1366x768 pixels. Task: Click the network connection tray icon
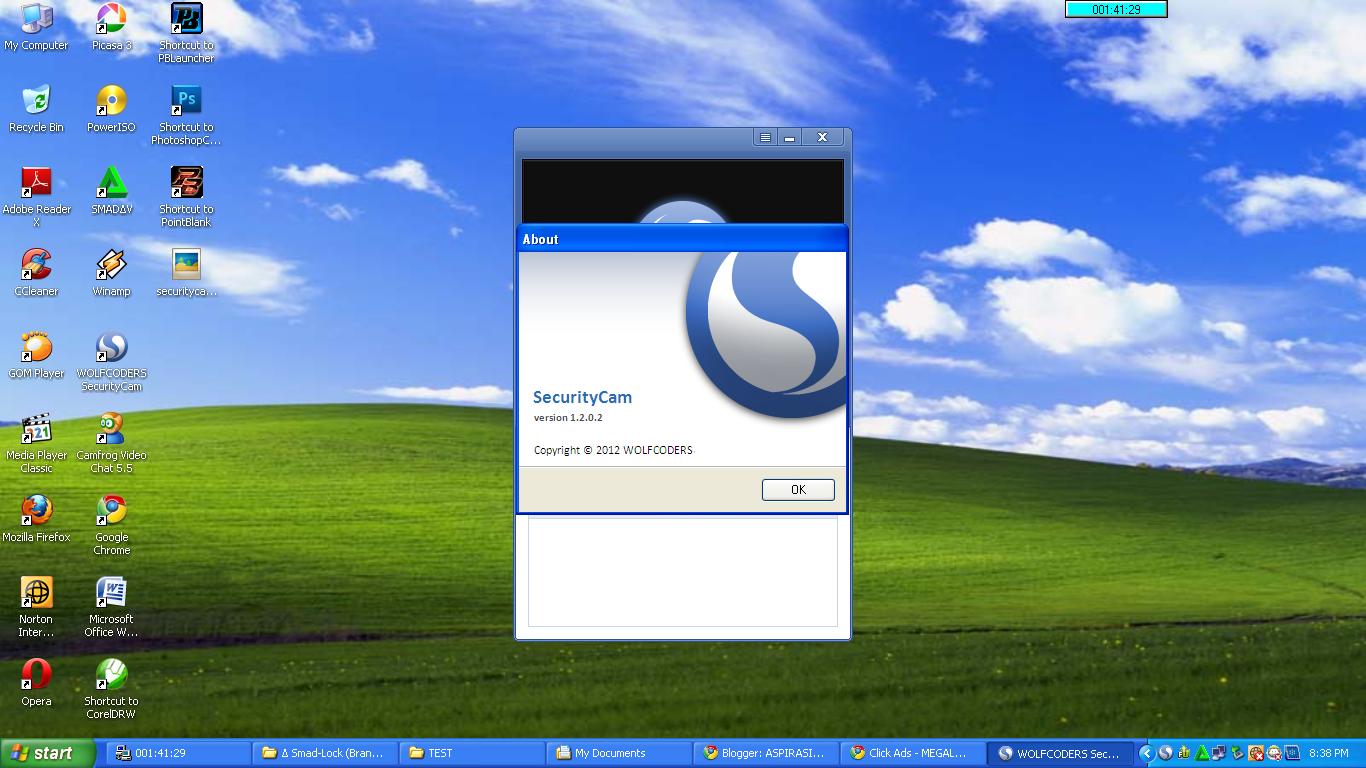pyautogui.click(x=1220, y=753)
